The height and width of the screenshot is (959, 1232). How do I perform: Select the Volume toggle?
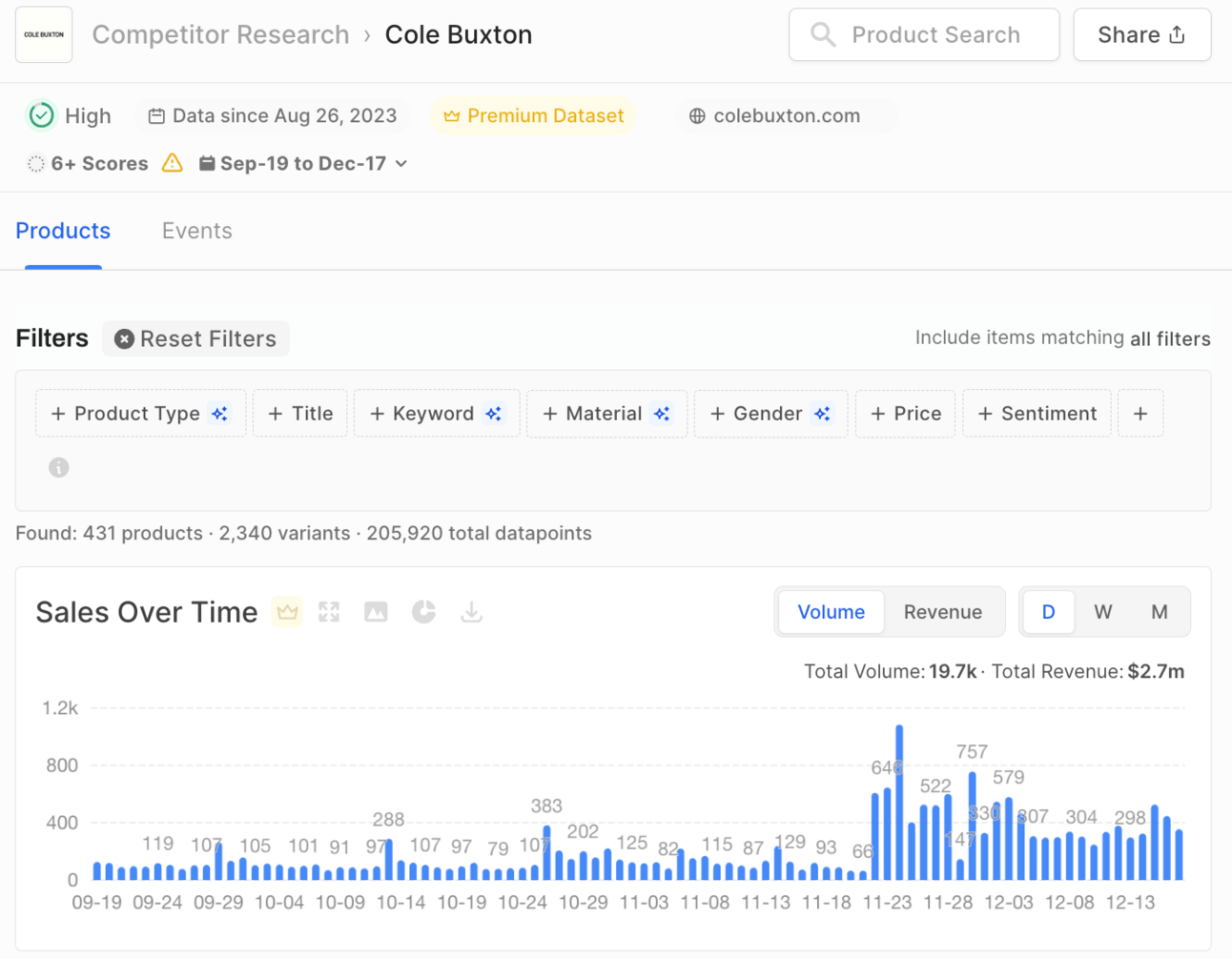[832, 612]
